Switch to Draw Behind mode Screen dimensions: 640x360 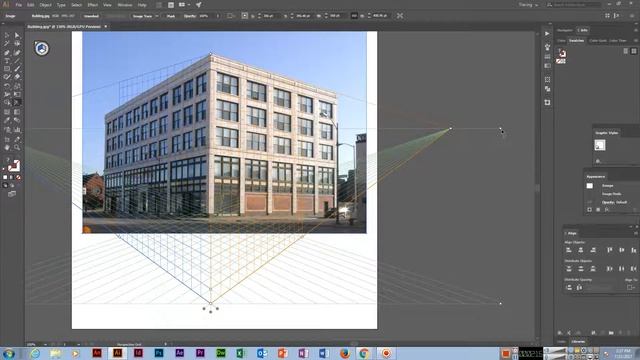11,185
